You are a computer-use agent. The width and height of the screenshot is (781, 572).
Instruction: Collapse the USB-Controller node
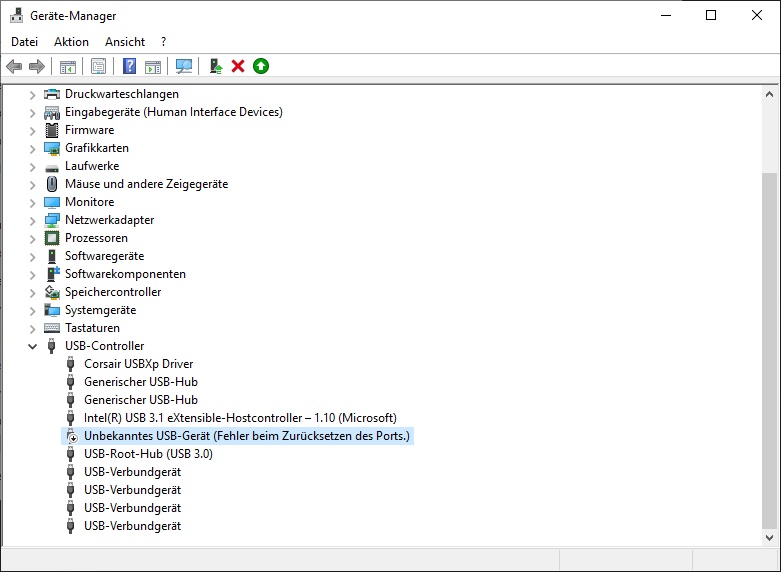(x=32, y=346)
